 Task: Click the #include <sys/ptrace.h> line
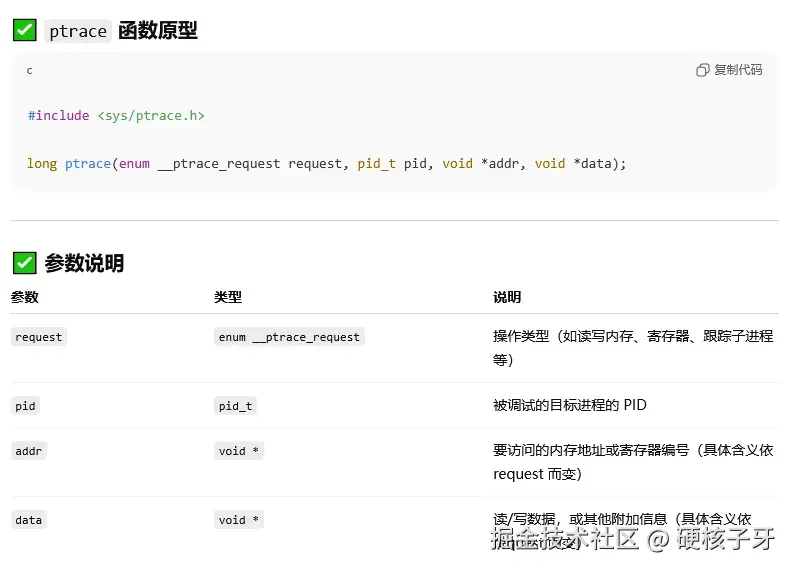[x=116, y=116]
